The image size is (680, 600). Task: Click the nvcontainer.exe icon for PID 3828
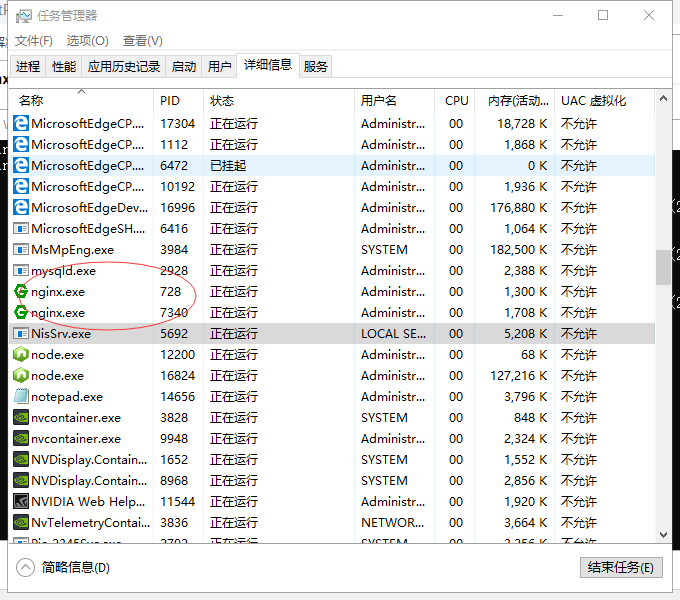coord(21,417)
